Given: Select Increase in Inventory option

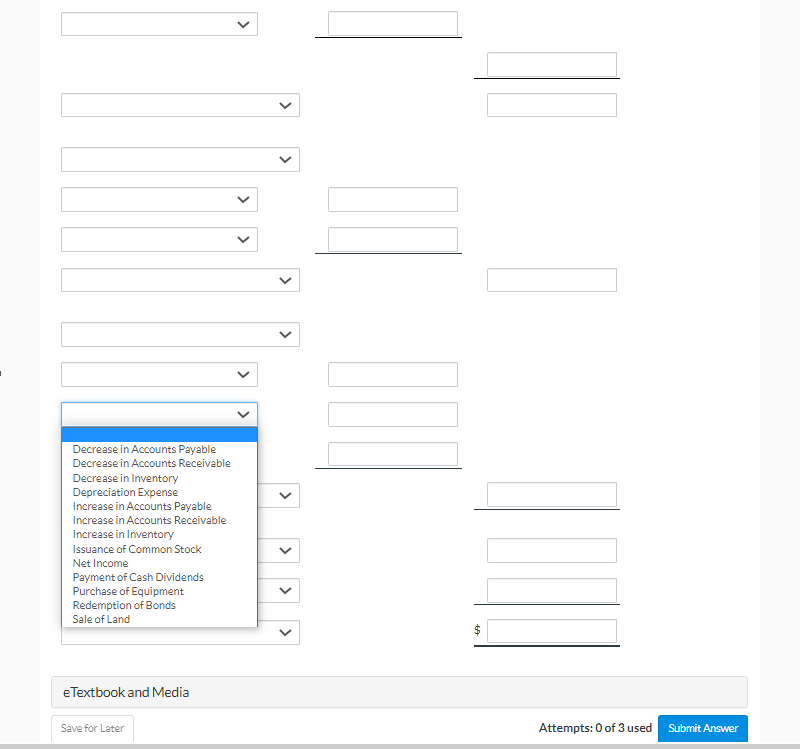Looking at the screenshot, I should pos(123,534).
